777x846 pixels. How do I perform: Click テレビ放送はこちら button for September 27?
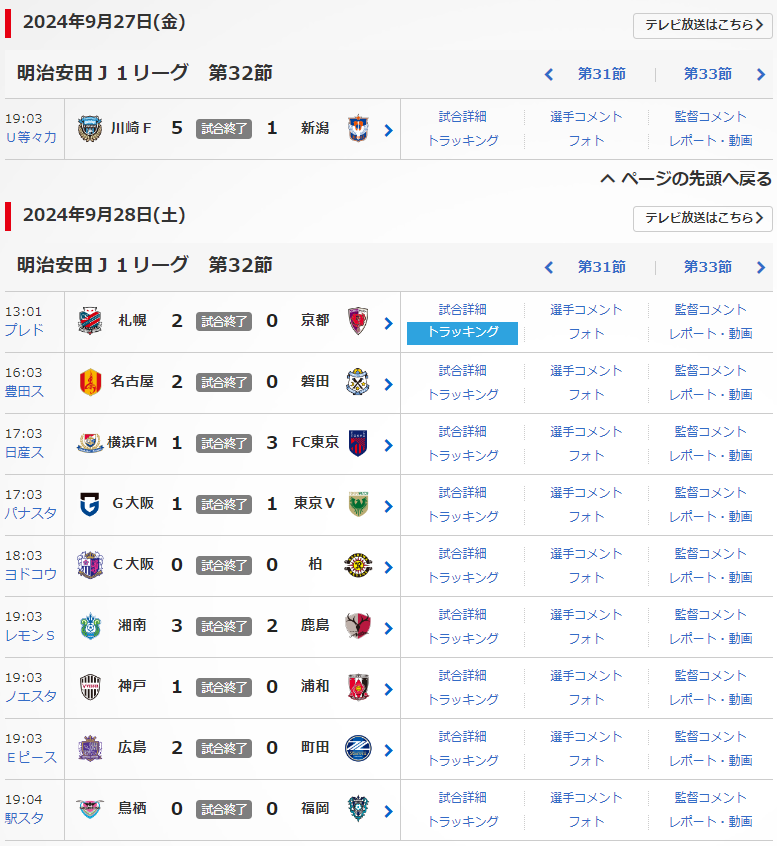pyautogui.click(x=702, y=25)
